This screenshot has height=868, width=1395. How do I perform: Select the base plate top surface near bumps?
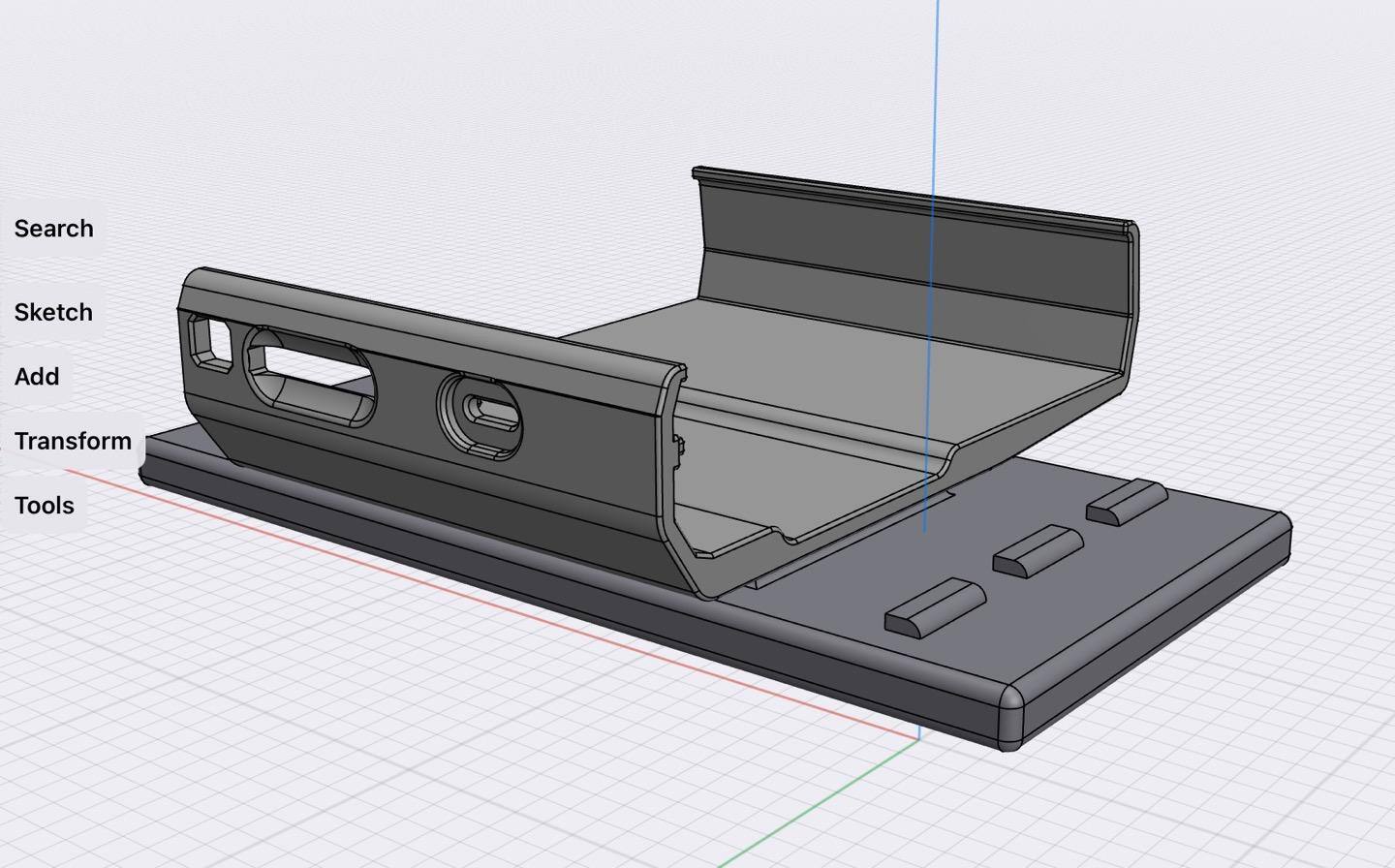coord(1114,601)
